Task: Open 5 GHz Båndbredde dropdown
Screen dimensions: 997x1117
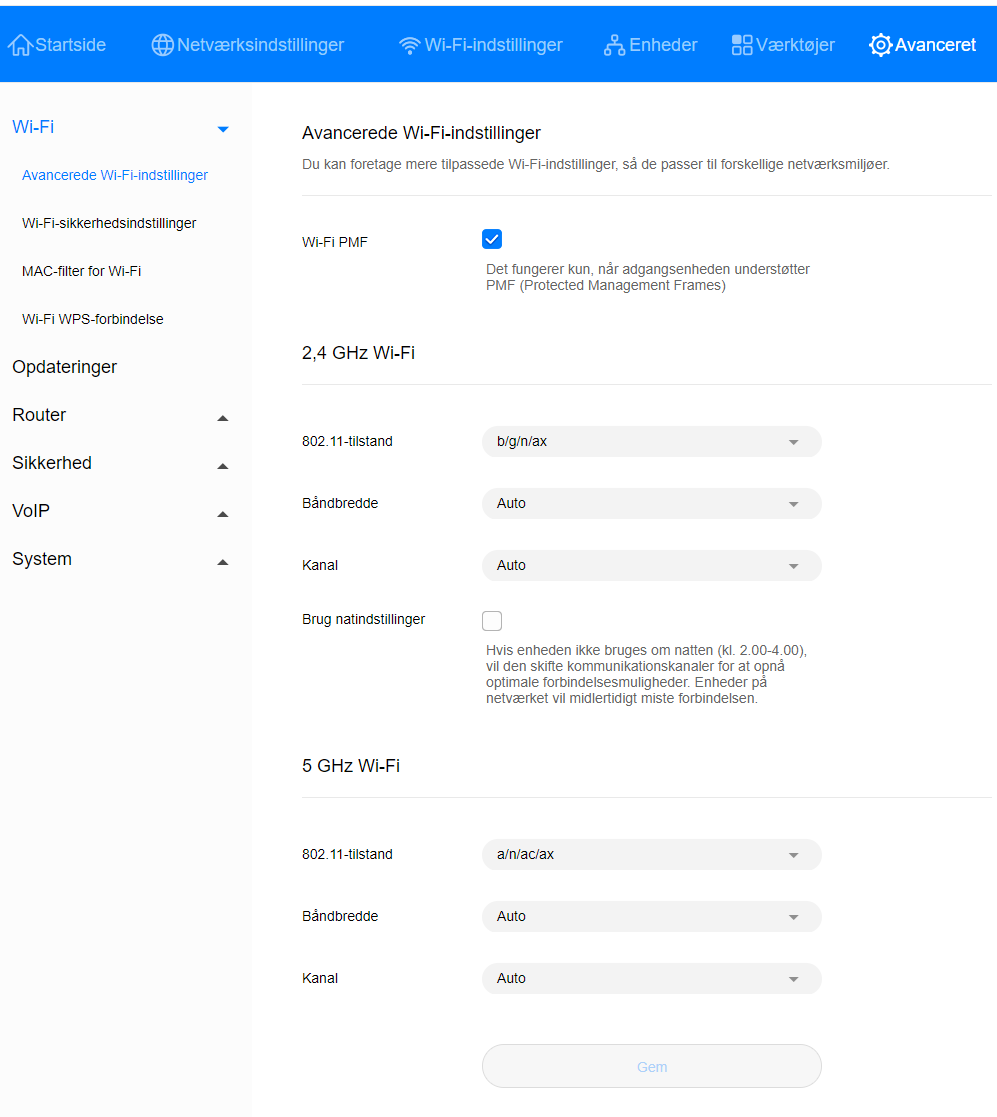Action: (652, 917)
